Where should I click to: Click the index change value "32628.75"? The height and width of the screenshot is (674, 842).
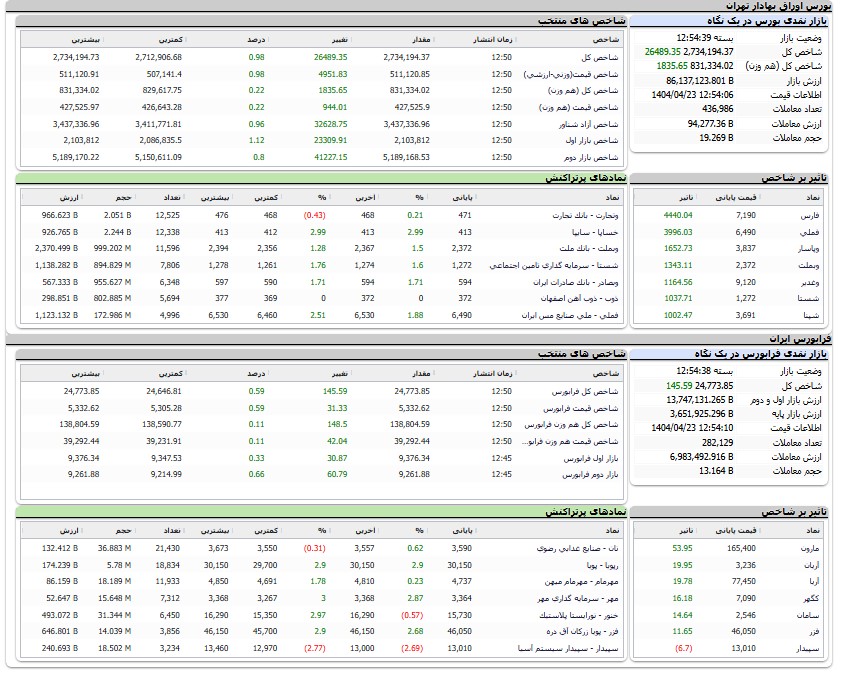(331, 124)
